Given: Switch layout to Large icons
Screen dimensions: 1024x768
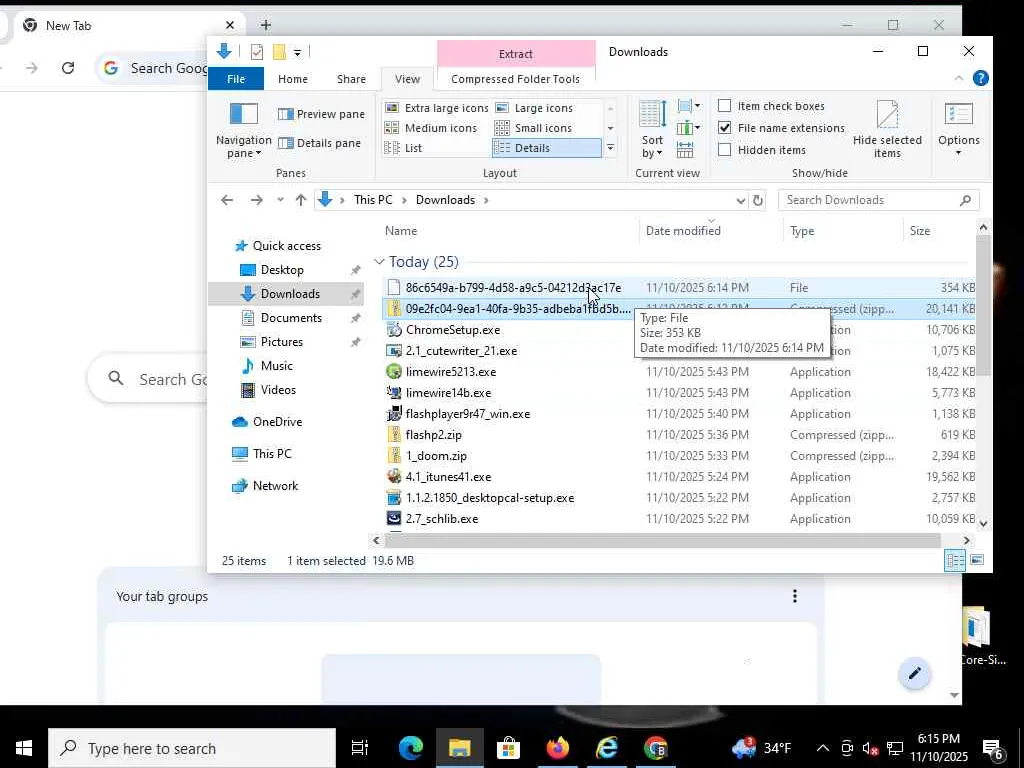Looking at the screenshot, I should pyautogui.click(x=534, y=108).
